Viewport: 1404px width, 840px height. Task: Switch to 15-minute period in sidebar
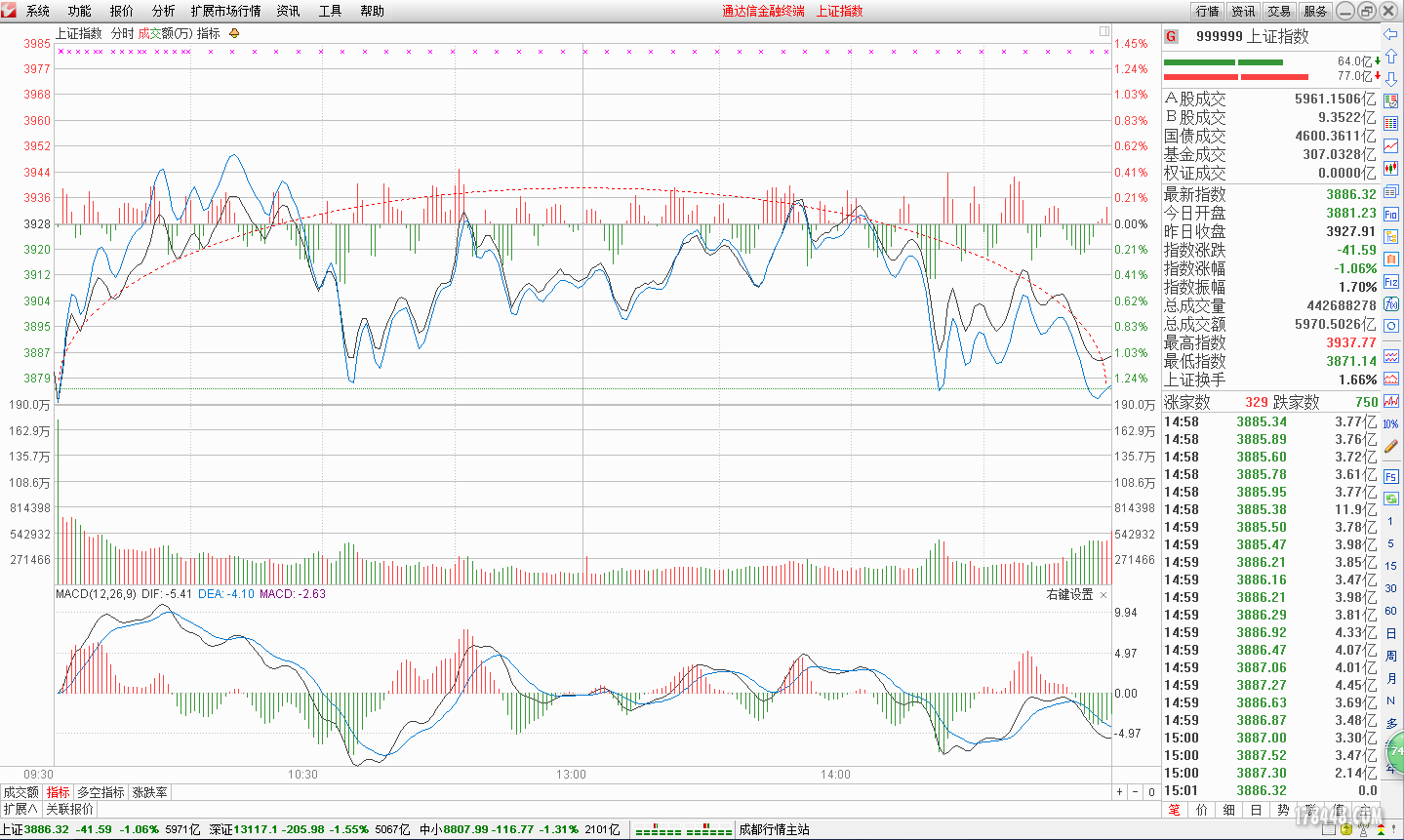point(1391,566)
